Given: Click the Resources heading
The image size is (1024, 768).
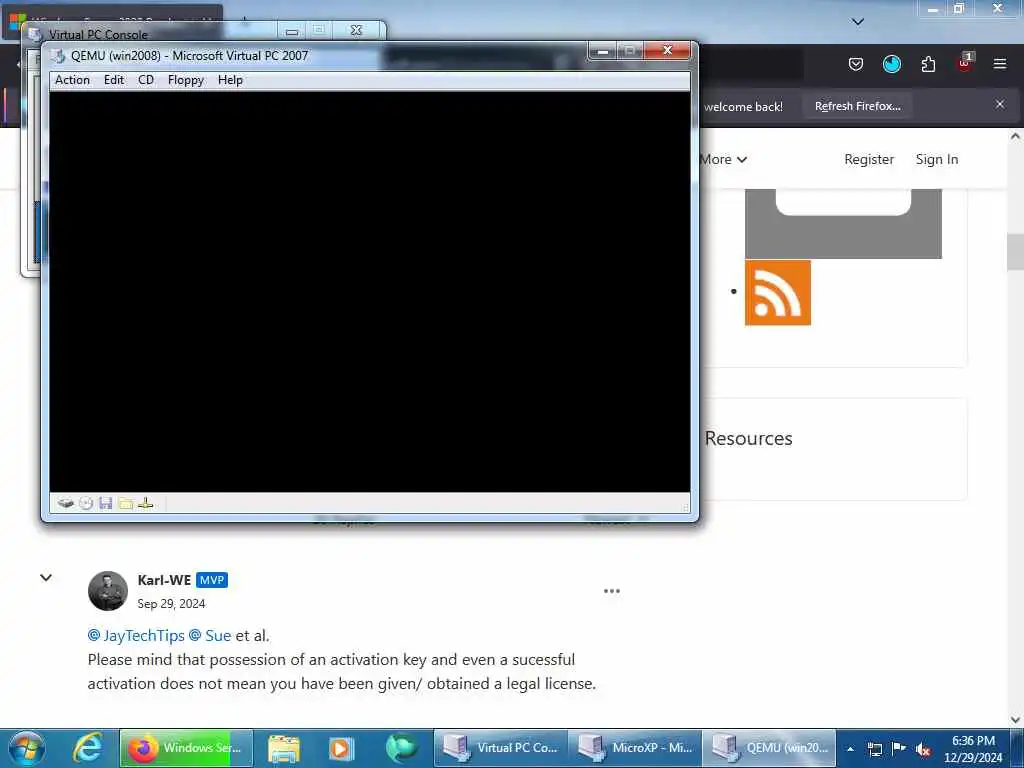Looking at the screenshot, I should pyautogui.click(x=748, y=438).
